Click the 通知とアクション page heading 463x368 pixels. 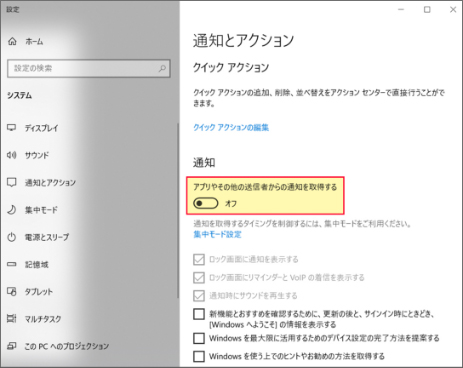point(243,40)
